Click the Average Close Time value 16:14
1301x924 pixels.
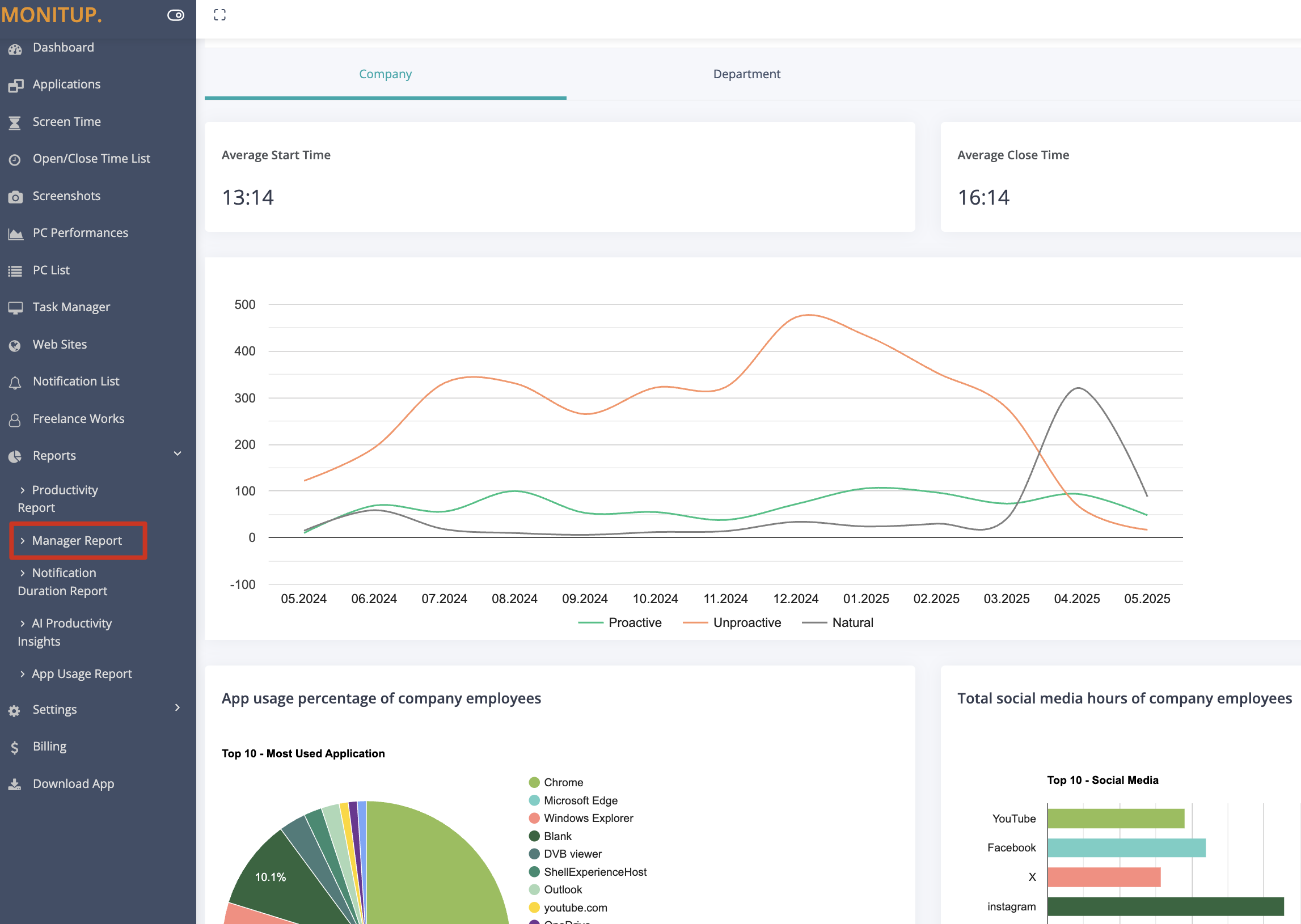coord(983,197)
